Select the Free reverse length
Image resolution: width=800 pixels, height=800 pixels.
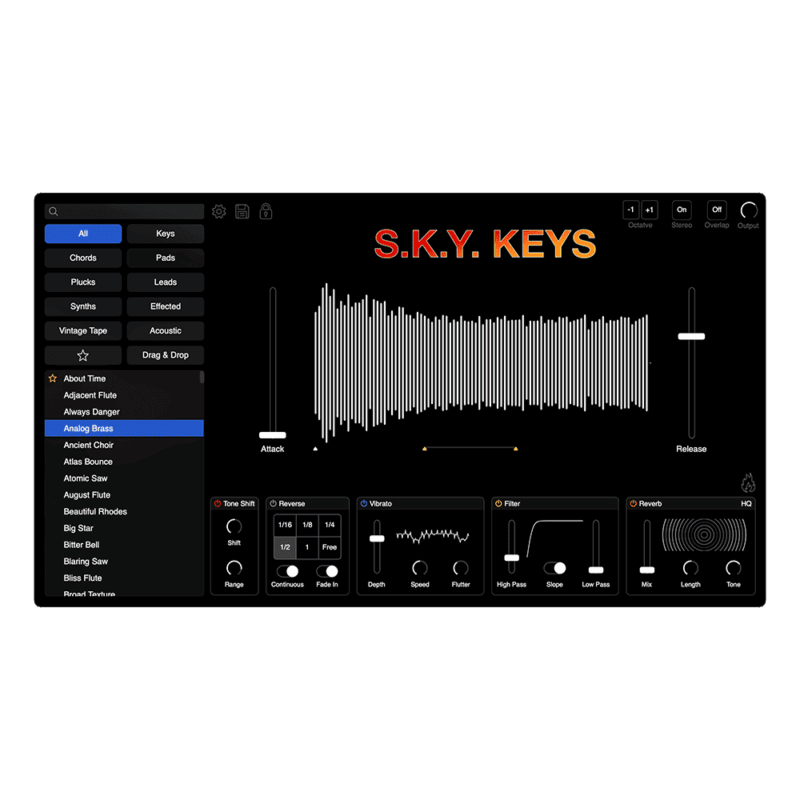tap(330, 547)
